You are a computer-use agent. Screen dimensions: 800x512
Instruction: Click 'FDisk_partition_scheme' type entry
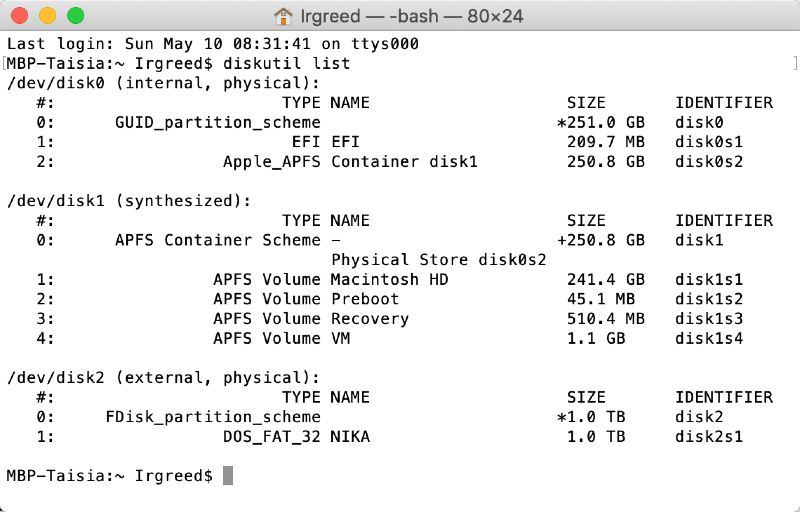pyautogui.click(x=213, y=417)
